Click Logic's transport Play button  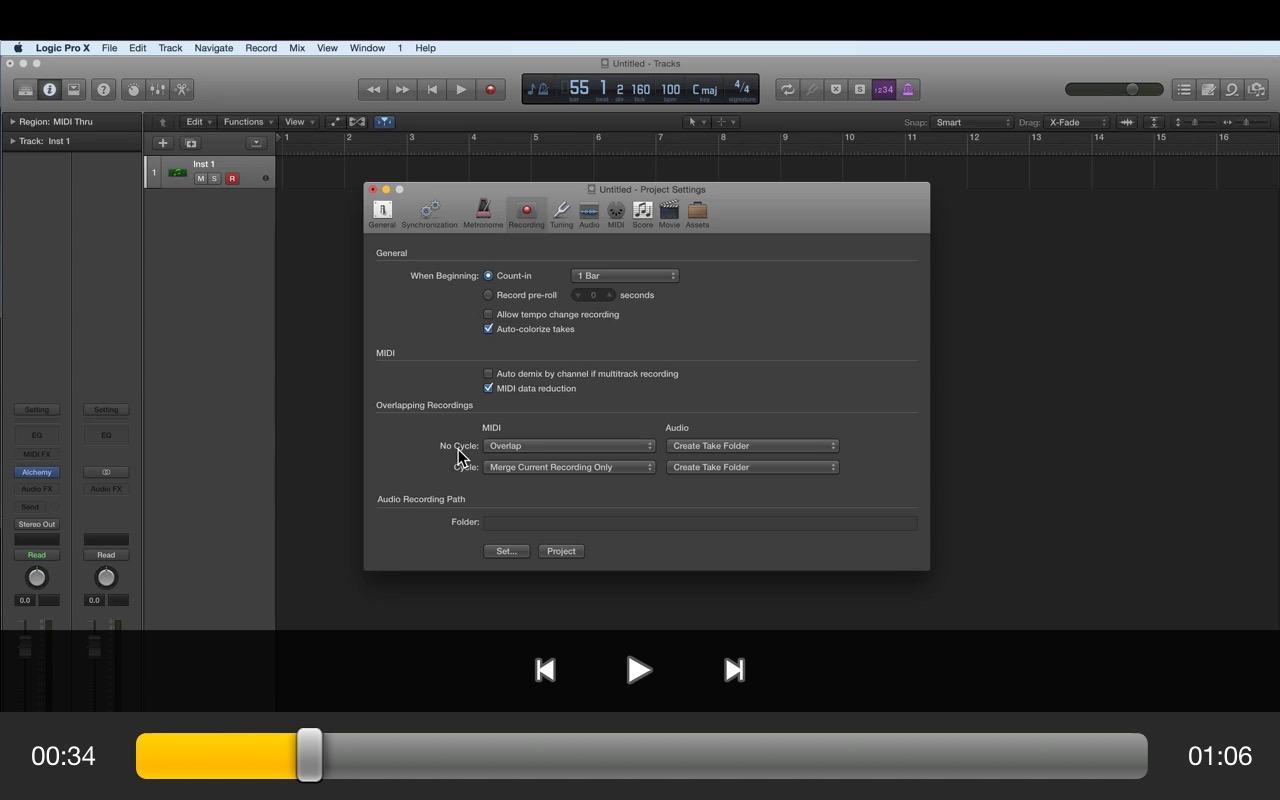pos(461,90)
